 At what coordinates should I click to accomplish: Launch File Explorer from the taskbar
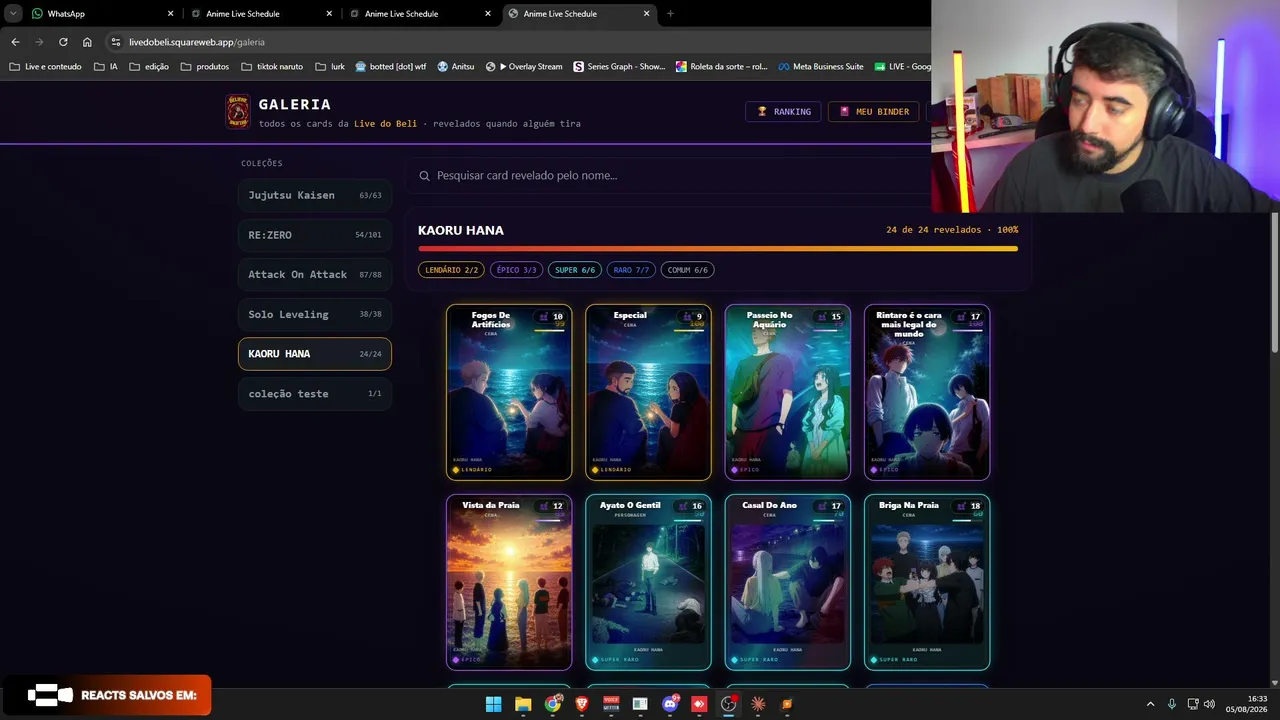tap(523, 704)
